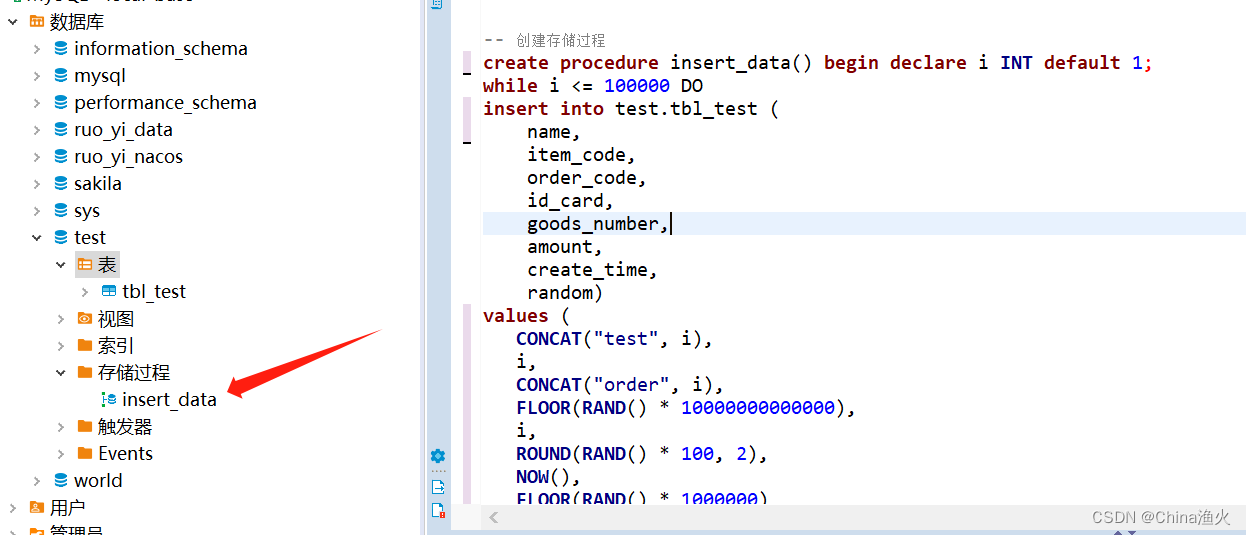Click the 'ROUND(RAND() * 100, 2),' line
The width and height of the screenshot is (1246, 535).
(x=642, y=453)
